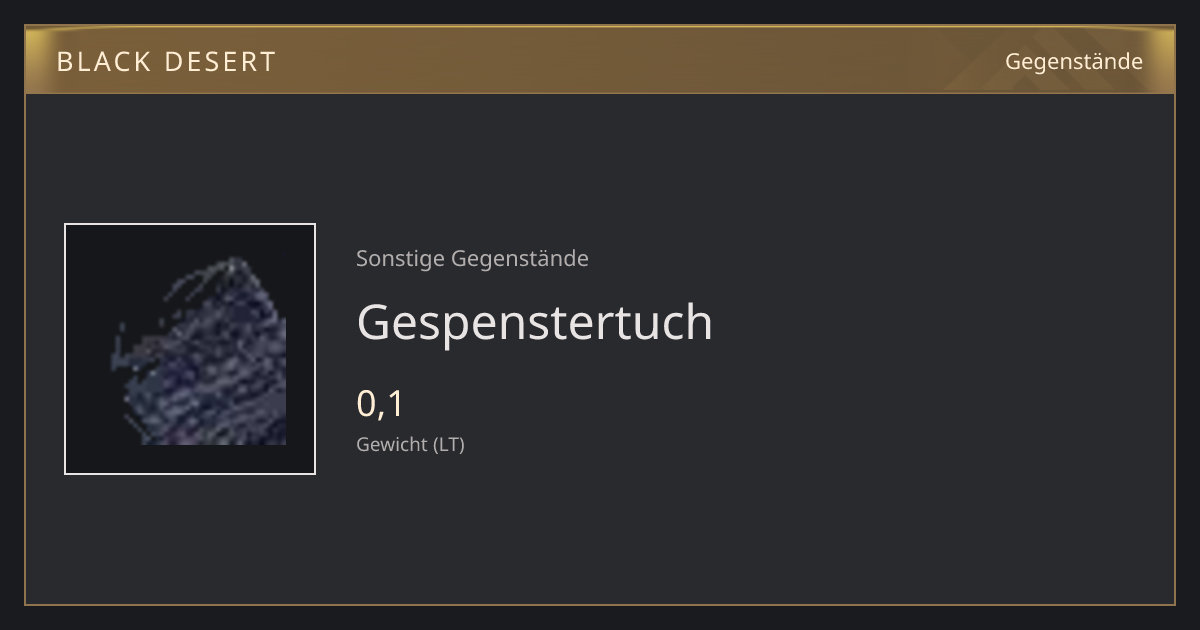The height and width of the screenshot is (630, 1200).
Task: Click the empty dark card area below Gewicht
Action: coord(600,530)
